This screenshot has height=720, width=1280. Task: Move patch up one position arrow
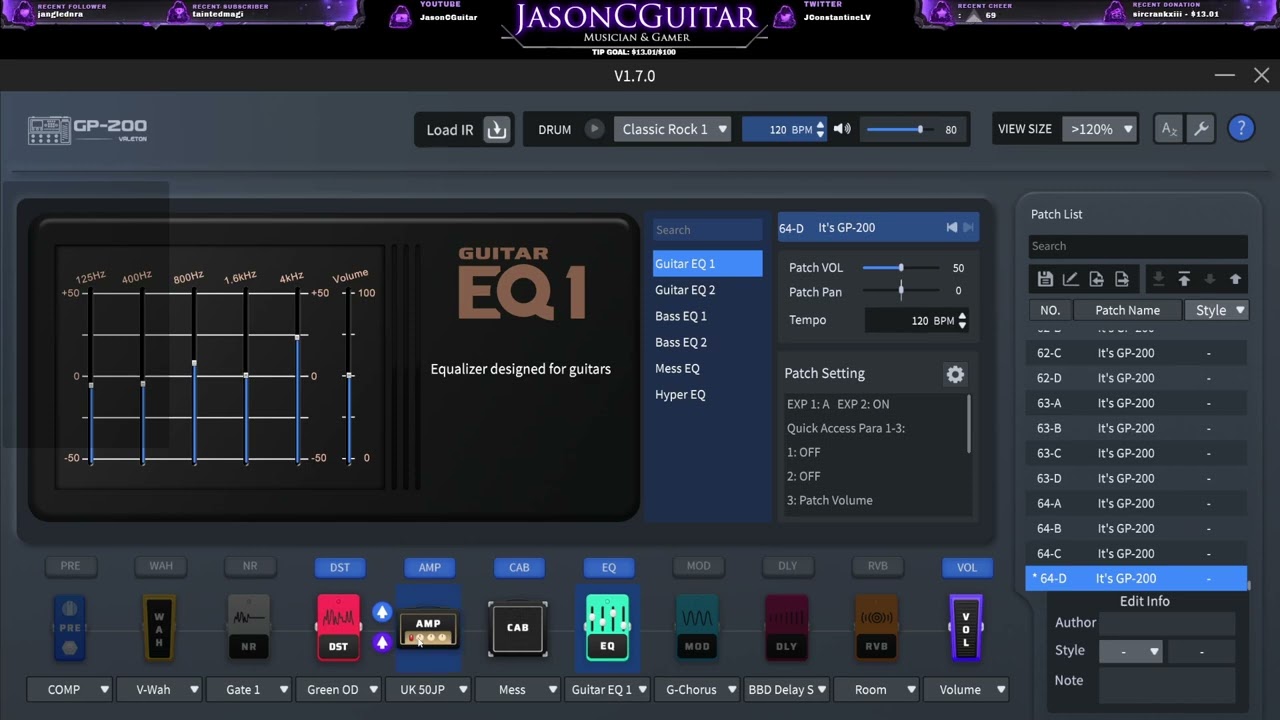pos(1235,279)
